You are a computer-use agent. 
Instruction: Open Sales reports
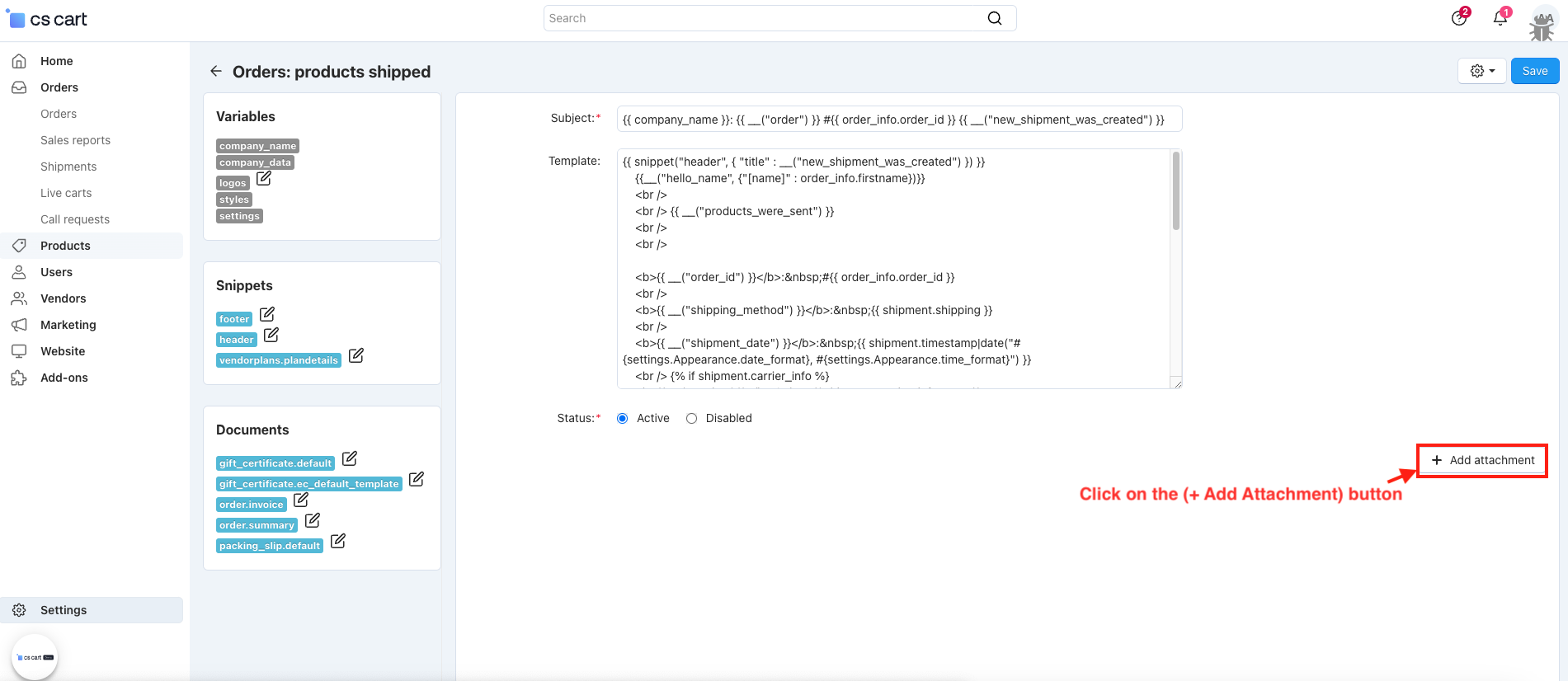(75, 140)
